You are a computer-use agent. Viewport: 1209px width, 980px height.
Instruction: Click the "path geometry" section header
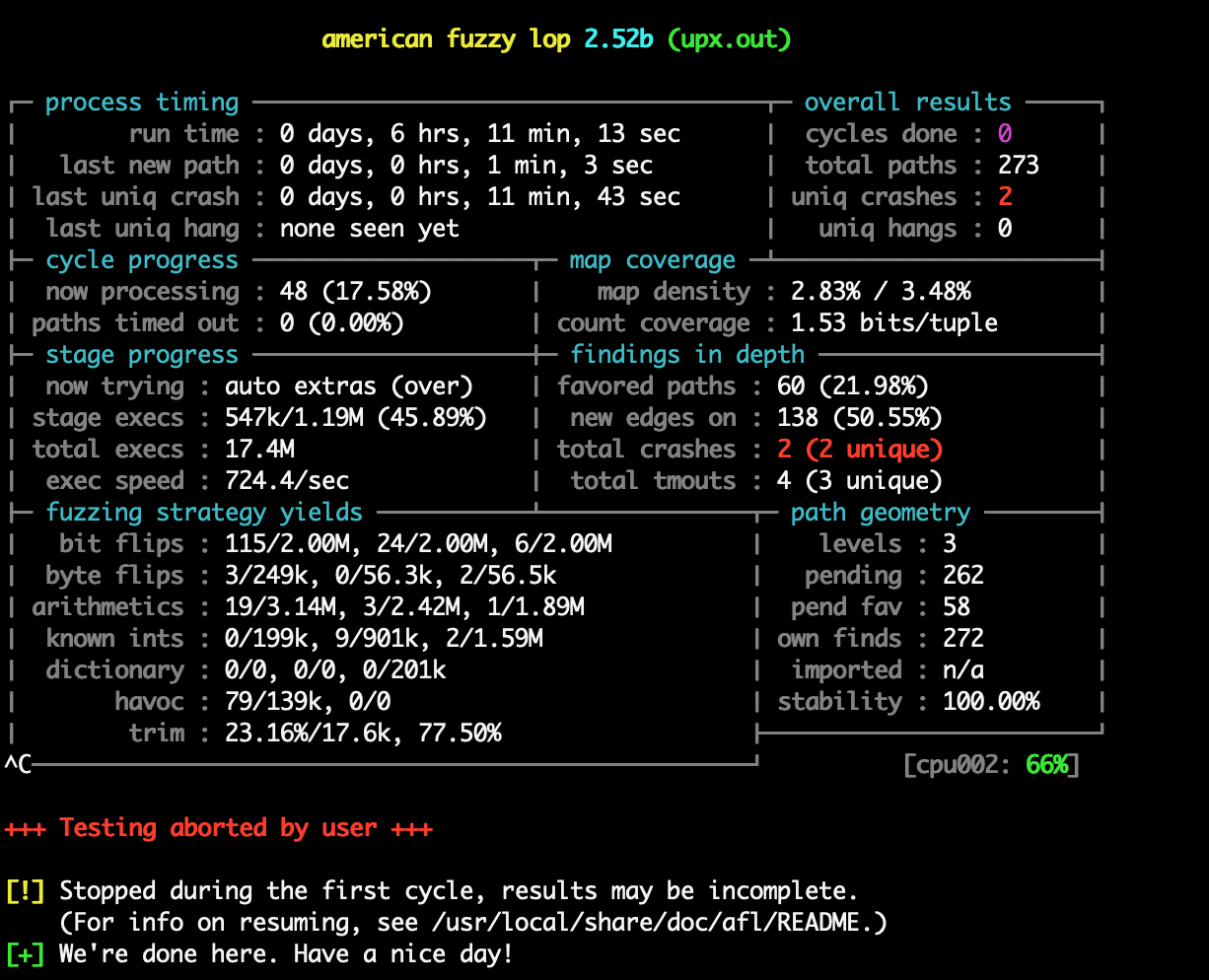click(880, 513)
